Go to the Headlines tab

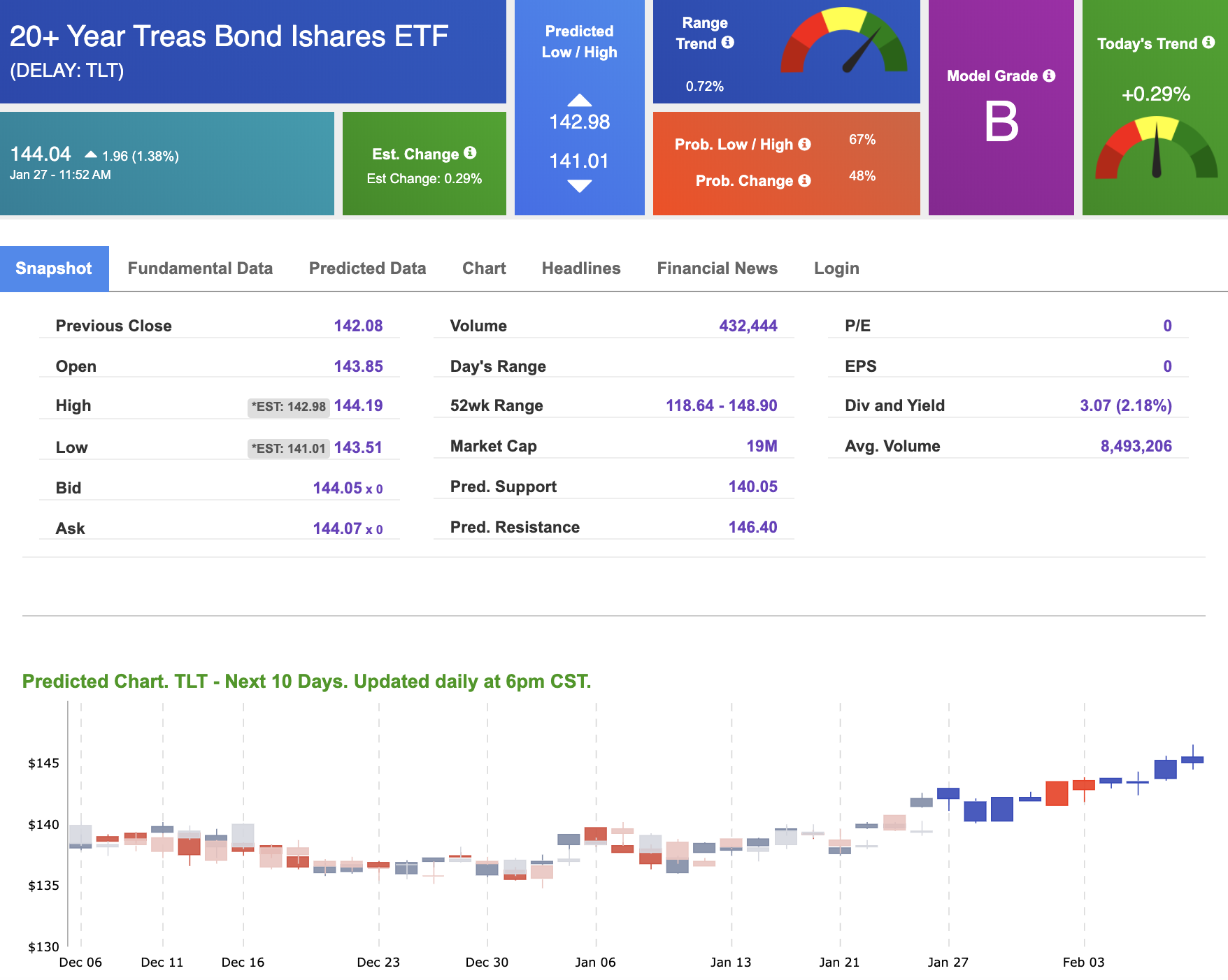pos(581,268)
